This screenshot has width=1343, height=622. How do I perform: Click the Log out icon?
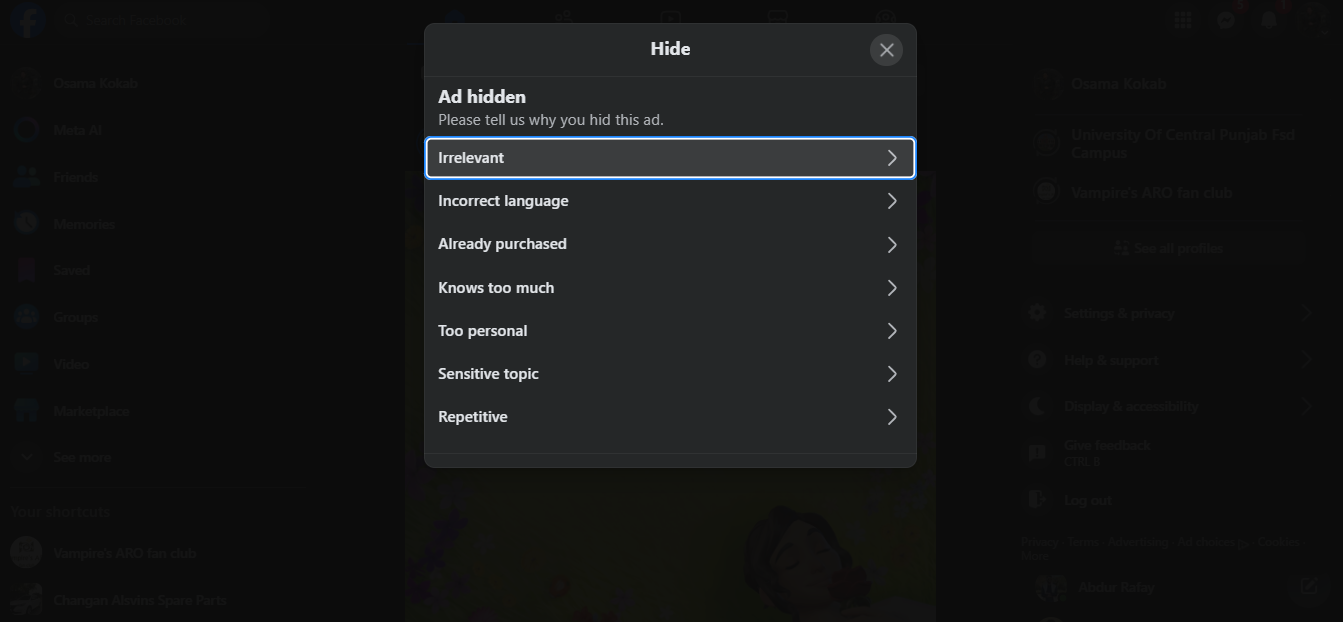[1038, 500]
